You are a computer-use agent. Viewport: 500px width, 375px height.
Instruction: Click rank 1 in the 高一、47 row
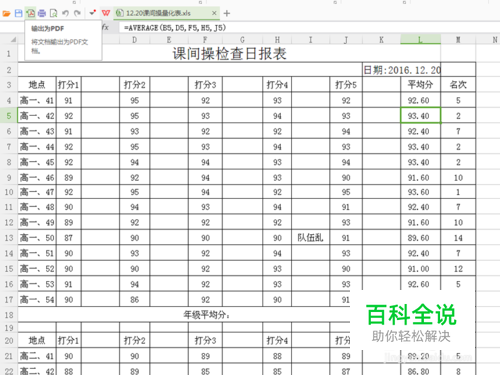click(x=458, y=192)
